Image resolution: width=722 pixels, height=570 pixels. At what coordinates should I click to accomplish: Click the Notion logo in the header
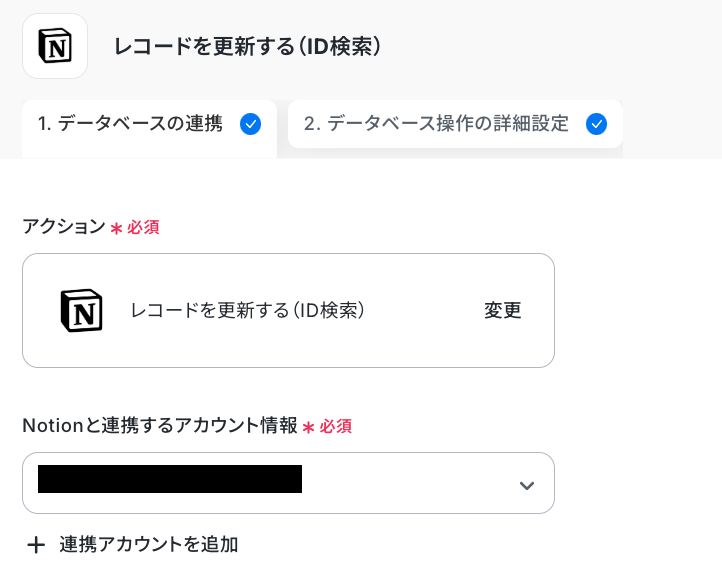[55, 46]
